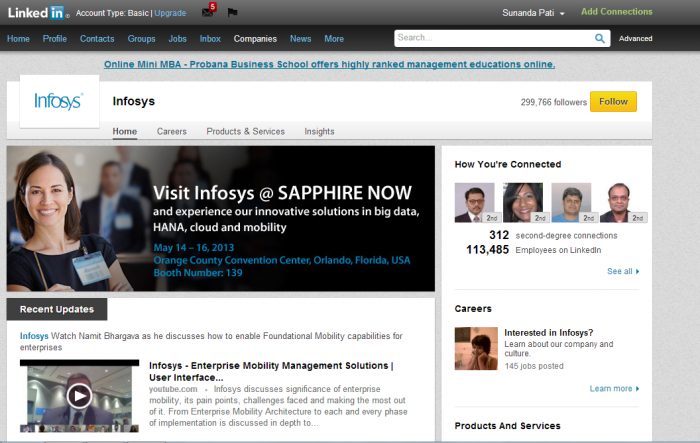
Task: Click the SAPPHIRE NOW banner image
Action: pos(221,219)
